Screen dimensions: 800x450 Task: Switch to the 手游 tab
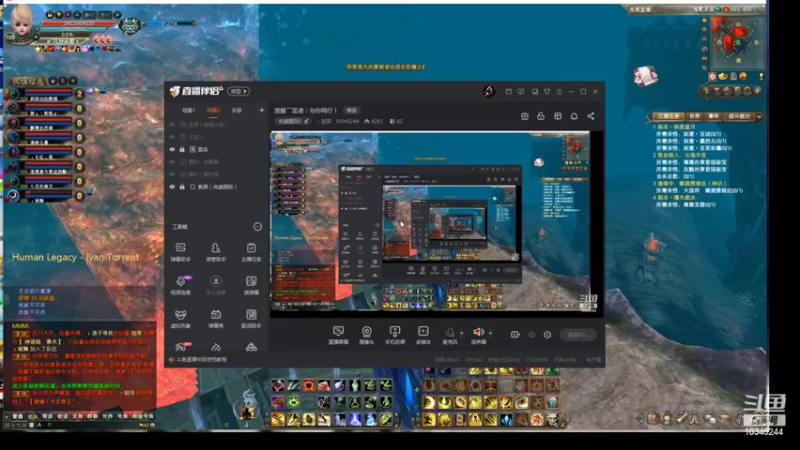click(x=236, y=110)
